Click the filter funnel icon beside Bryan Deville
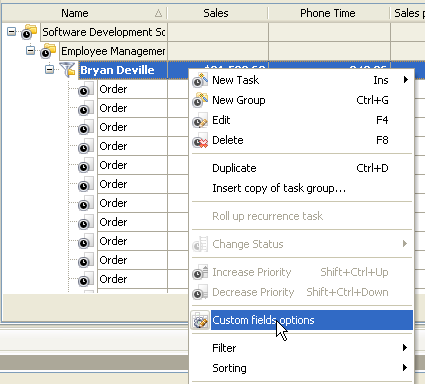425x384 pixels. tap(68, 70)
